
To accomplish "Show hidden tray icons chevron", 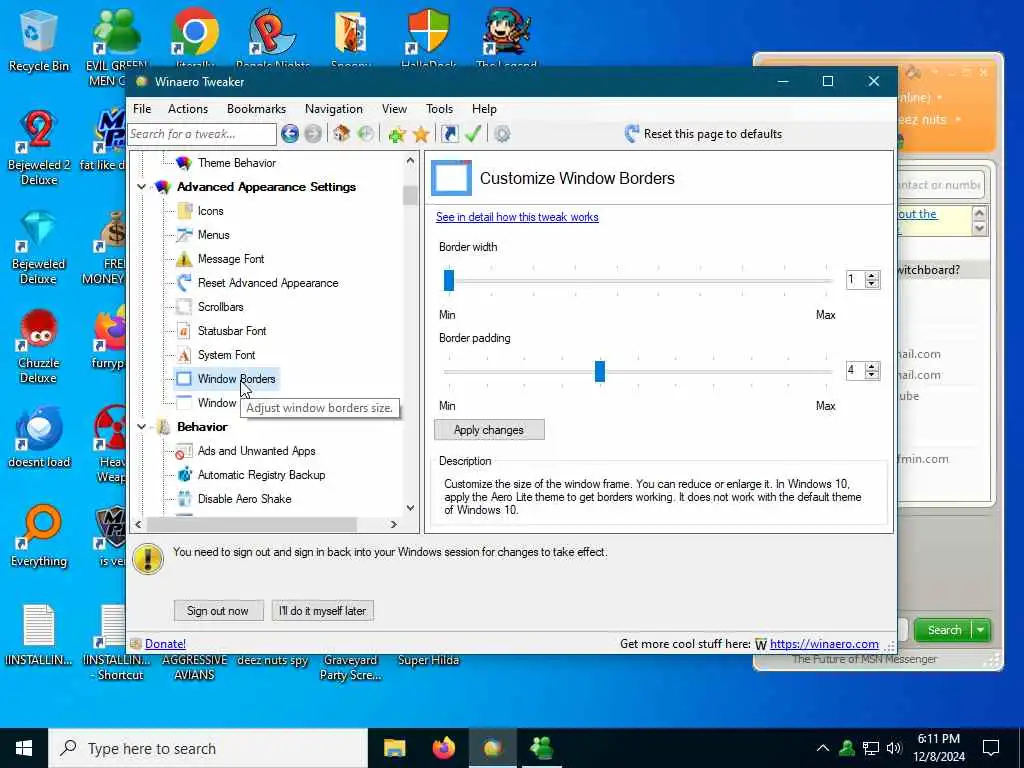I will click(823, 748).
